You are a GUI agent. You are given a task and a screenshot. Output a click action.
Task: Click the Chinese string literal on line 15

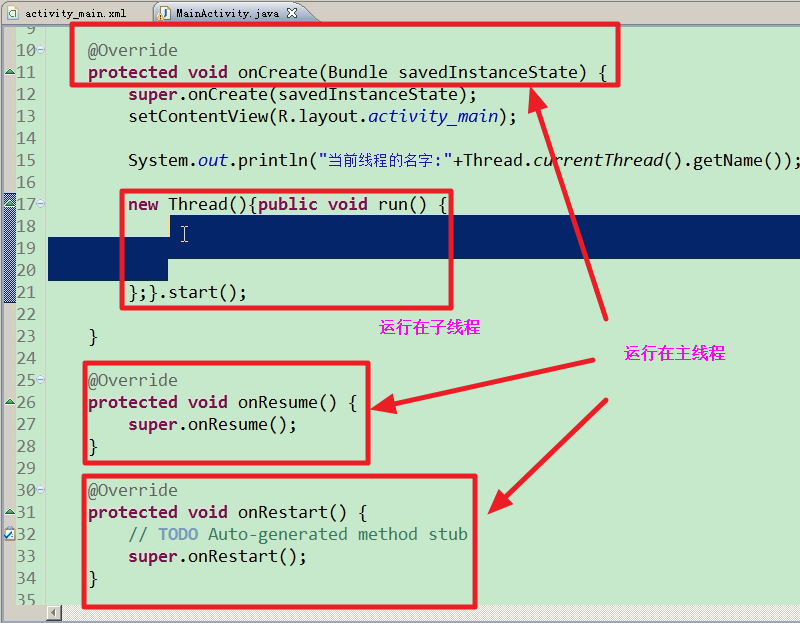pyautogui.click(x=385, y=160)
